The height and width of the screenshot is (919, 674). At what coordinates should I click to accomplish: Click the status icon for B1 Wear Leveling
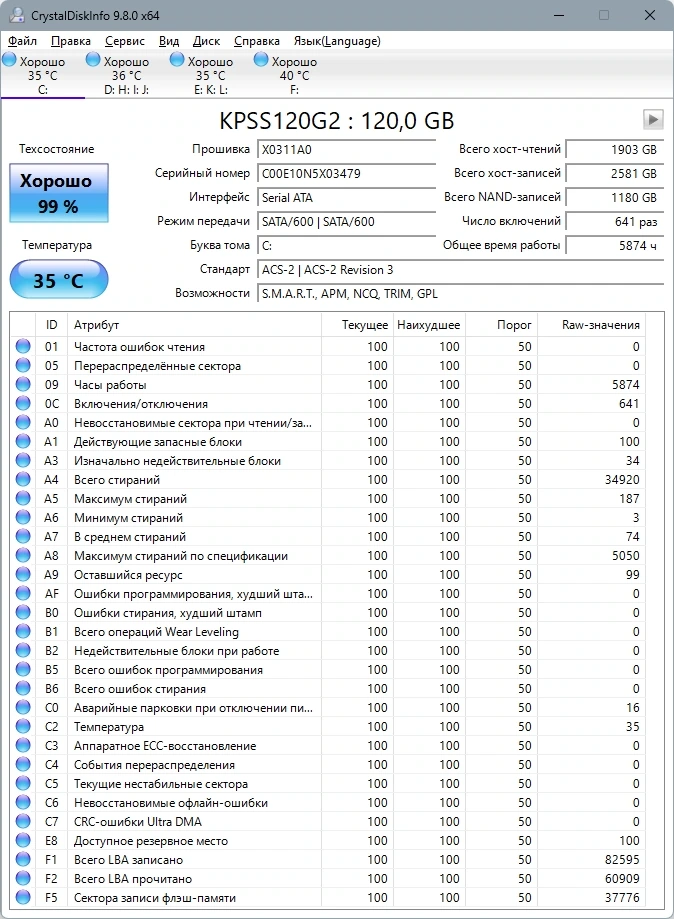(23, 631)
